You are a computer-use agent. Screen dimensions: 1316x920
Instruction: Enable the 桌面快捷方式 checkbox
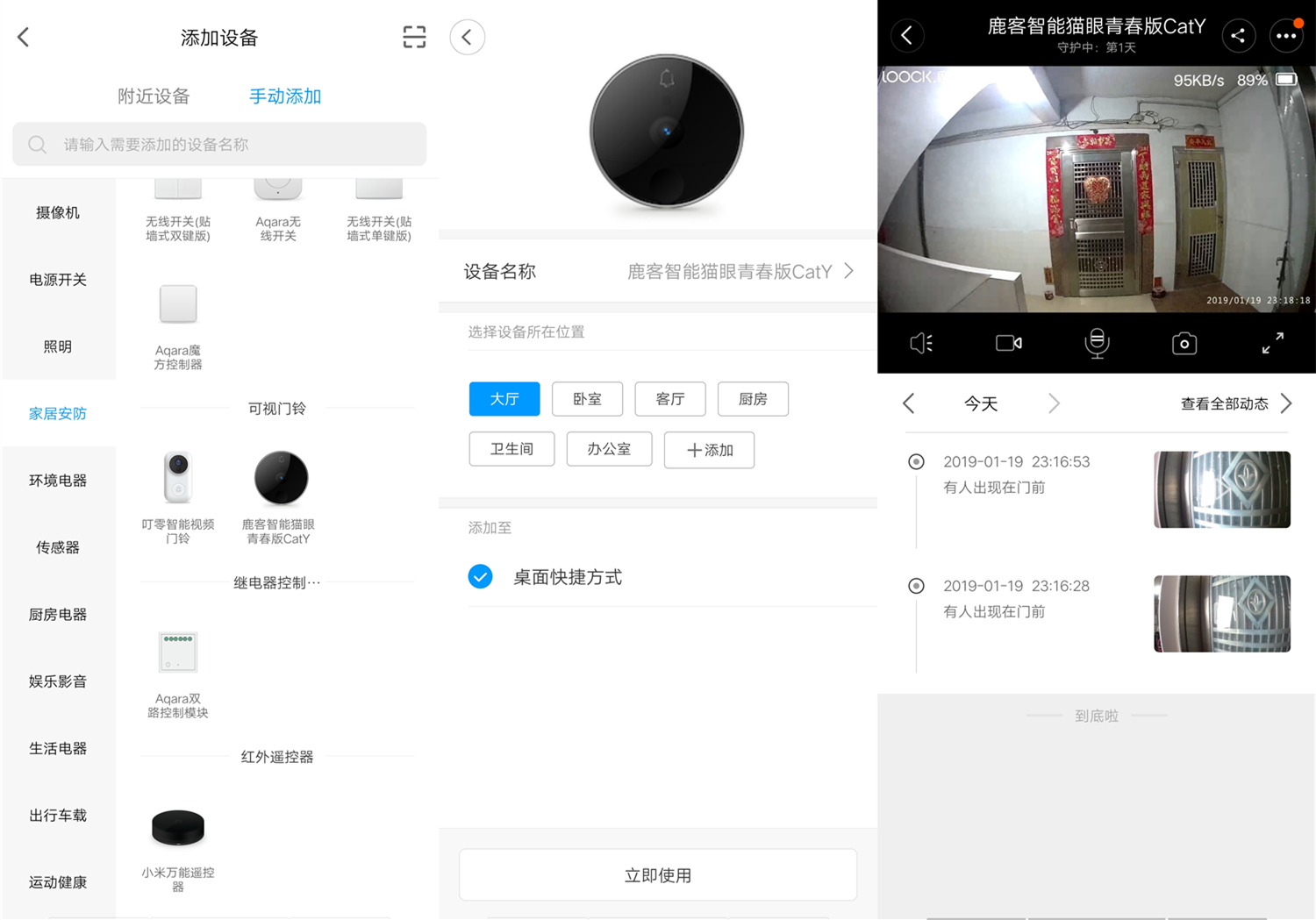pyautogui.click(x=480, y=576)
